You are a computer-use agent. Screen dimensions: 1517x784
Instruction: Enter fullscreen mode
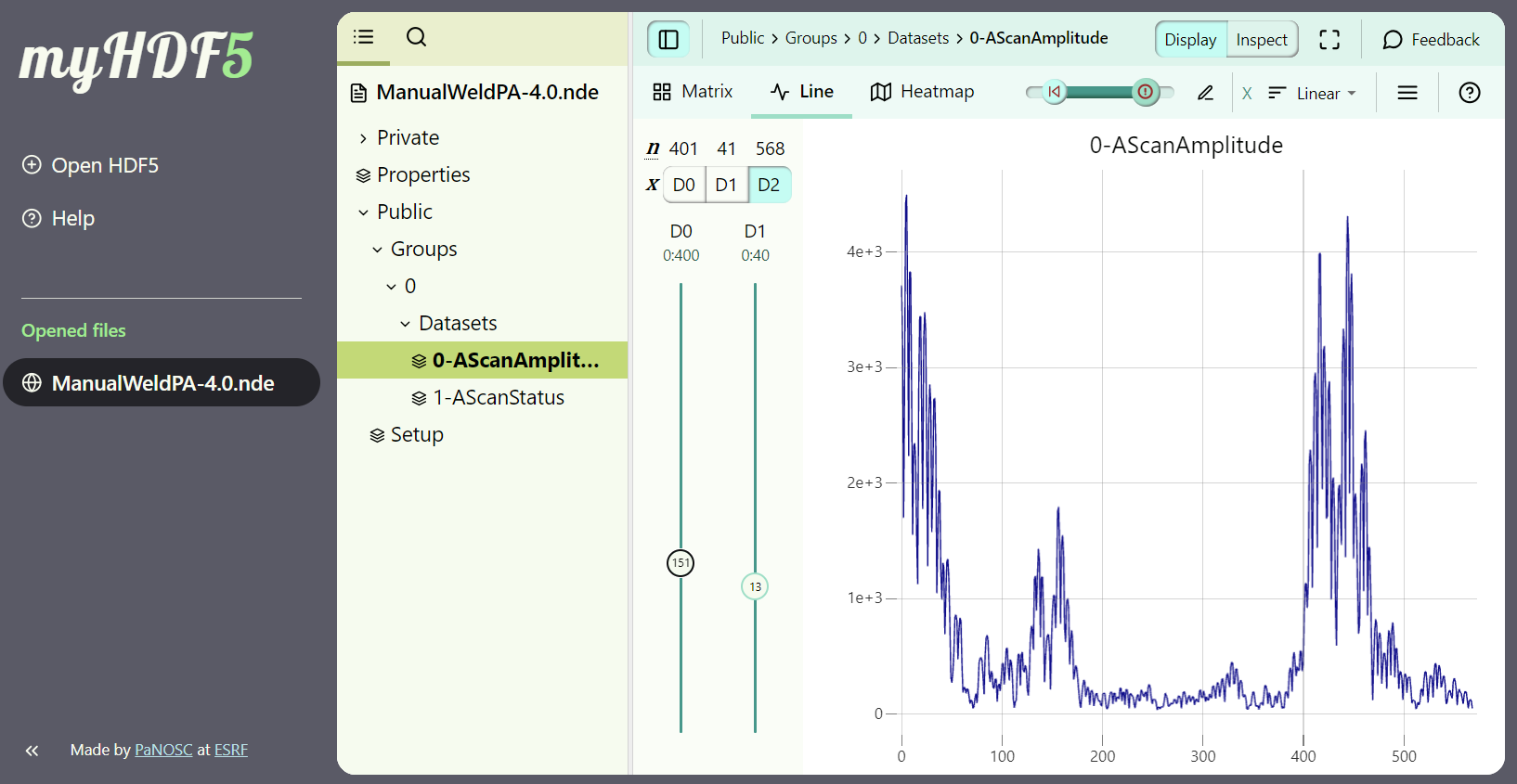point(1329,39)
